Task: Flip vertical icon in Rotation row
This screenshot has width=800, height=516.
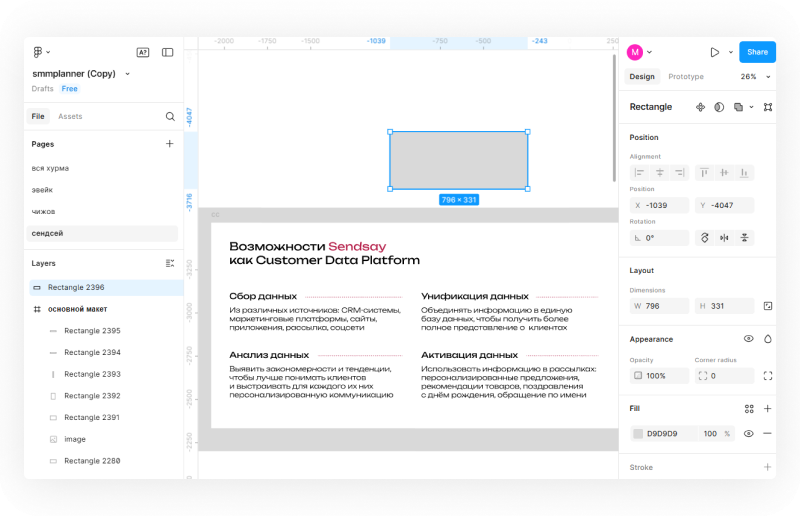Action: tap(744, 238)
